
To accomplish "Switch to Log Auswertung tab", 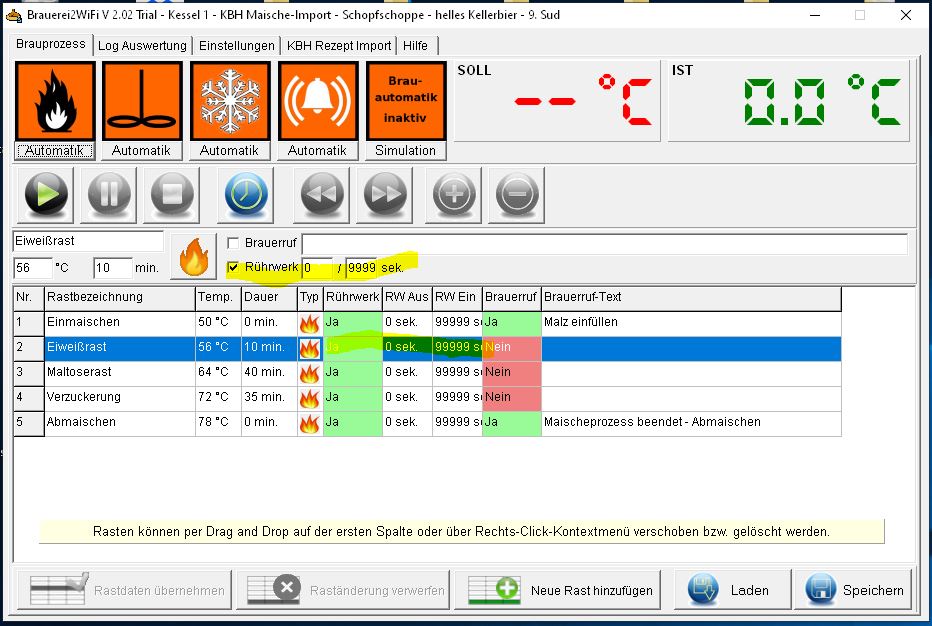I will [x=142, y=46].
